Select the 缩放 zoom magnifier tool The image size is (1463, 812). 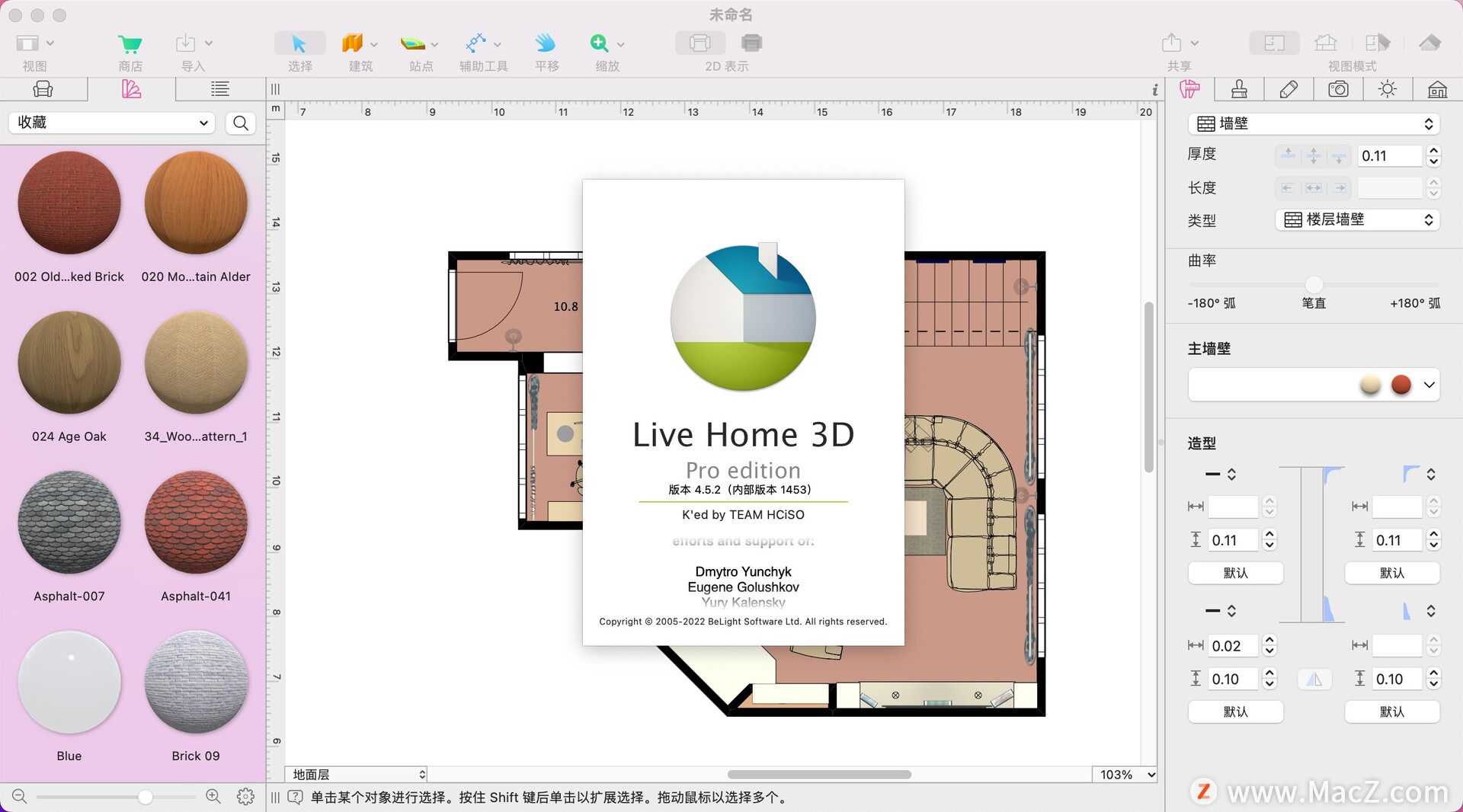point(600,43)
